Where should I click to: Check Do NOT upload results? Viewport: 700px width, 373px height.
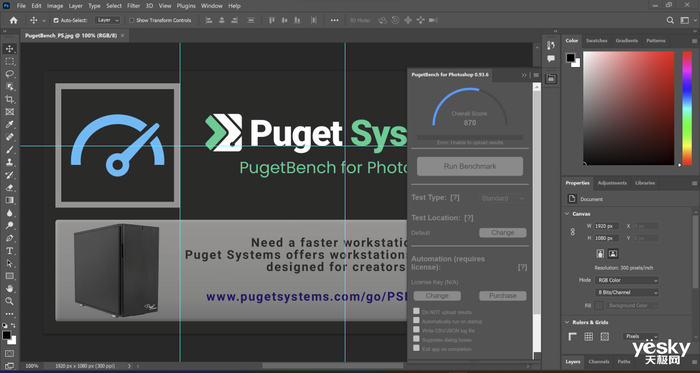point(416,311)
